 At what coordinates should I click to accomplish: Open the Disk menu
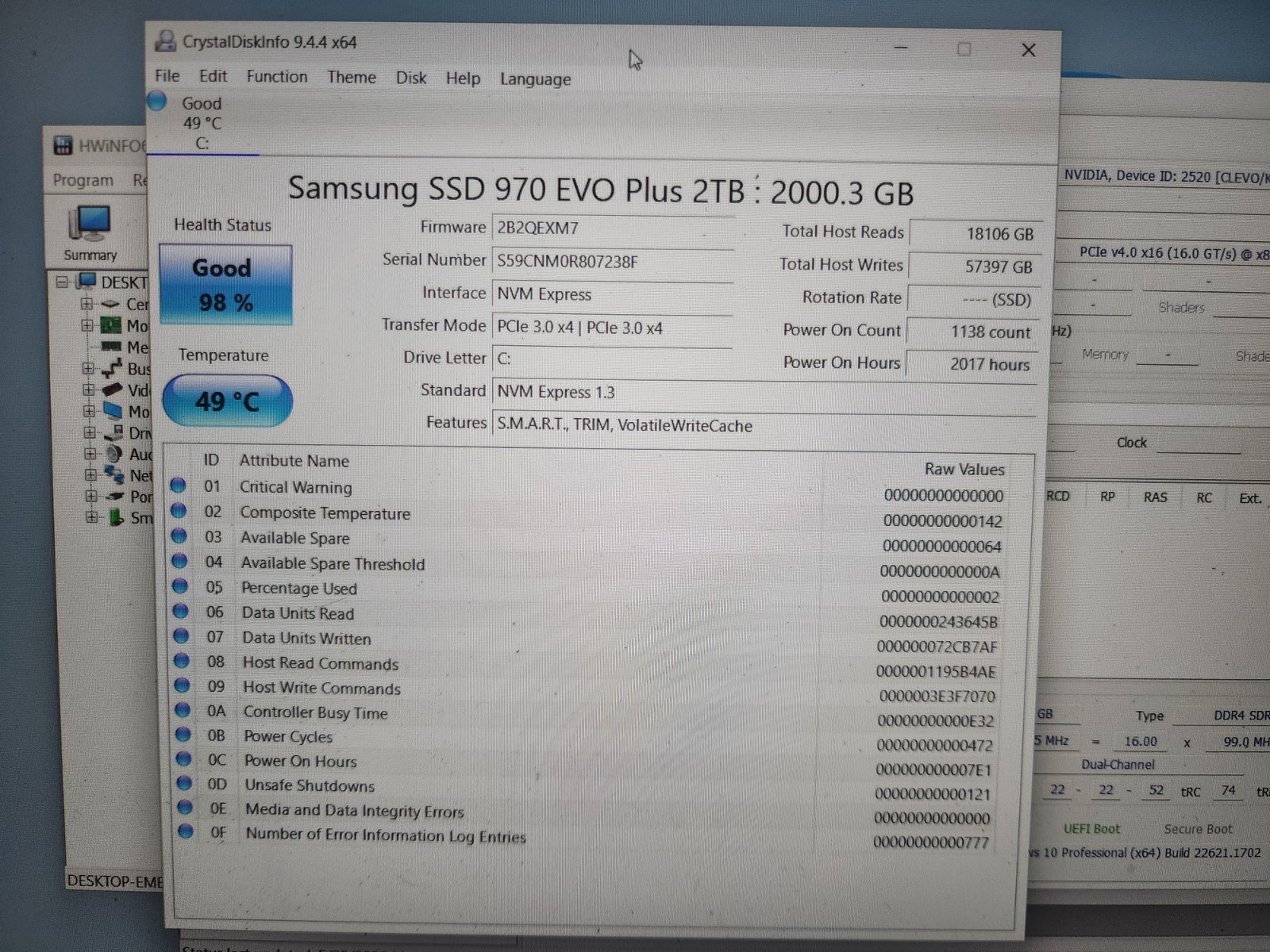[x=411, y=78]
